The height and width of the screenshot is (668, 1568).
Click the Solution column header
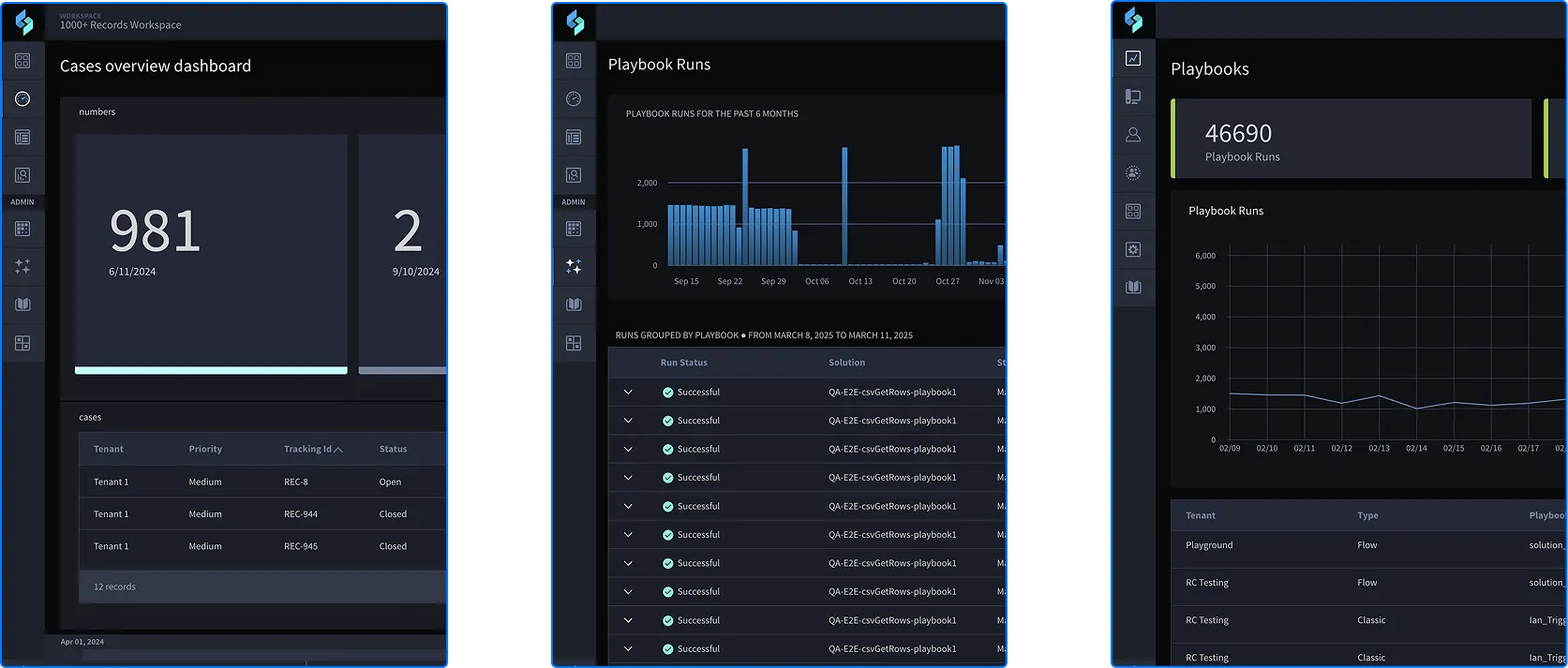[846, 363]
